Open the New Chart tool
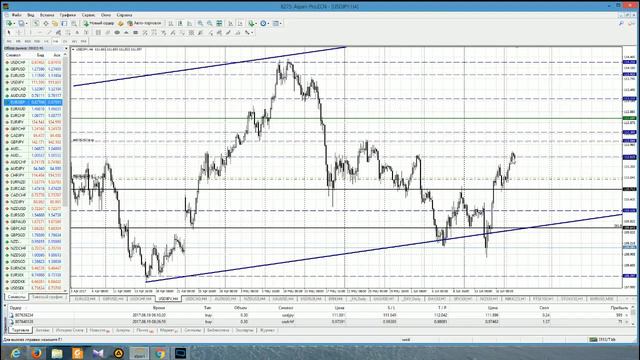This screenshot has width=640, height=360. click(x=9, y=24)
